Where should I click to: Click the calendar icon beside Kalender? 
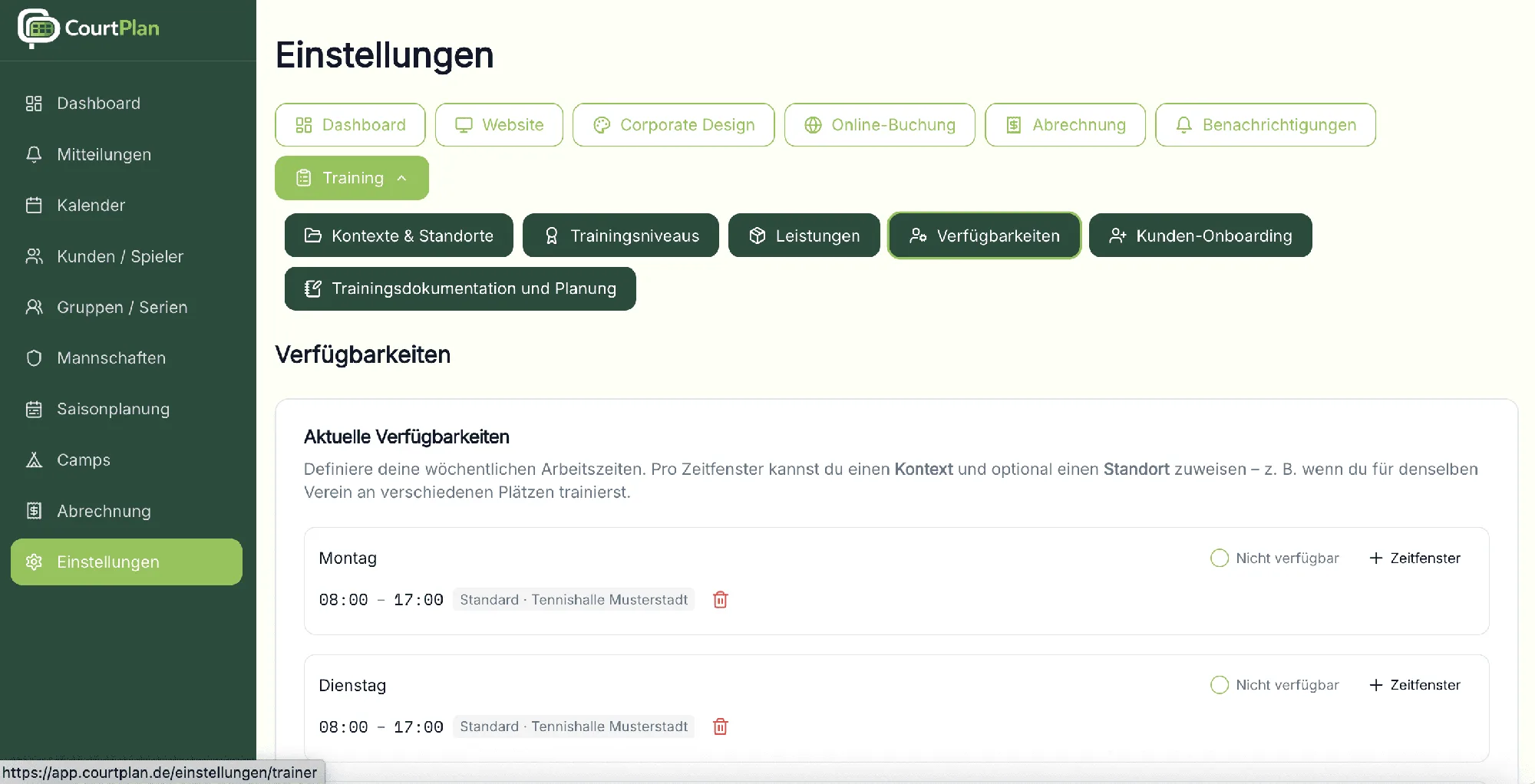point(34,205)
